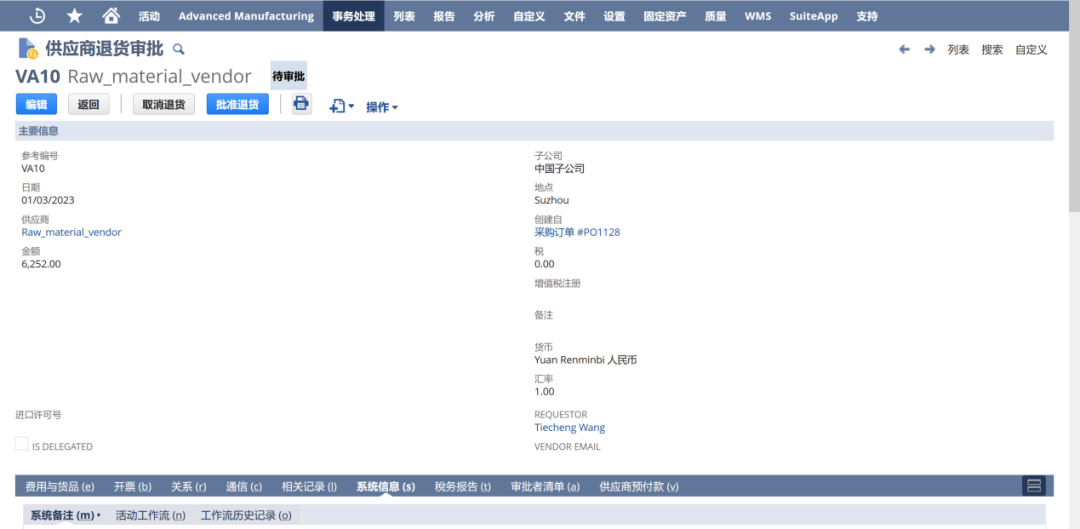Viewport: 1080px width, 529px height.
Task: Click the vendor return document icon
Action: pos(28,49)
